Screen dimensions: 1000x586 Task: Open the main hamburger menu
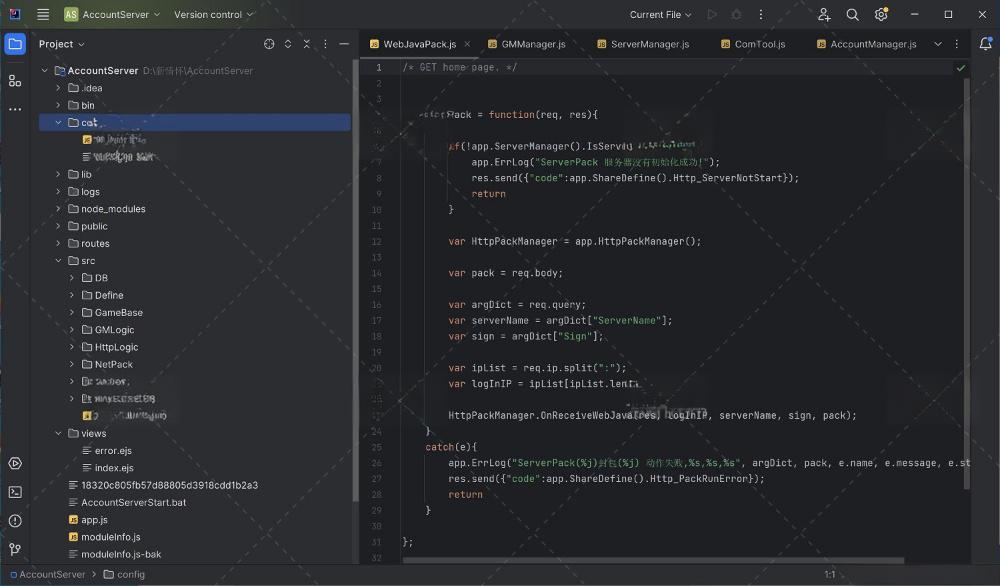43,15
